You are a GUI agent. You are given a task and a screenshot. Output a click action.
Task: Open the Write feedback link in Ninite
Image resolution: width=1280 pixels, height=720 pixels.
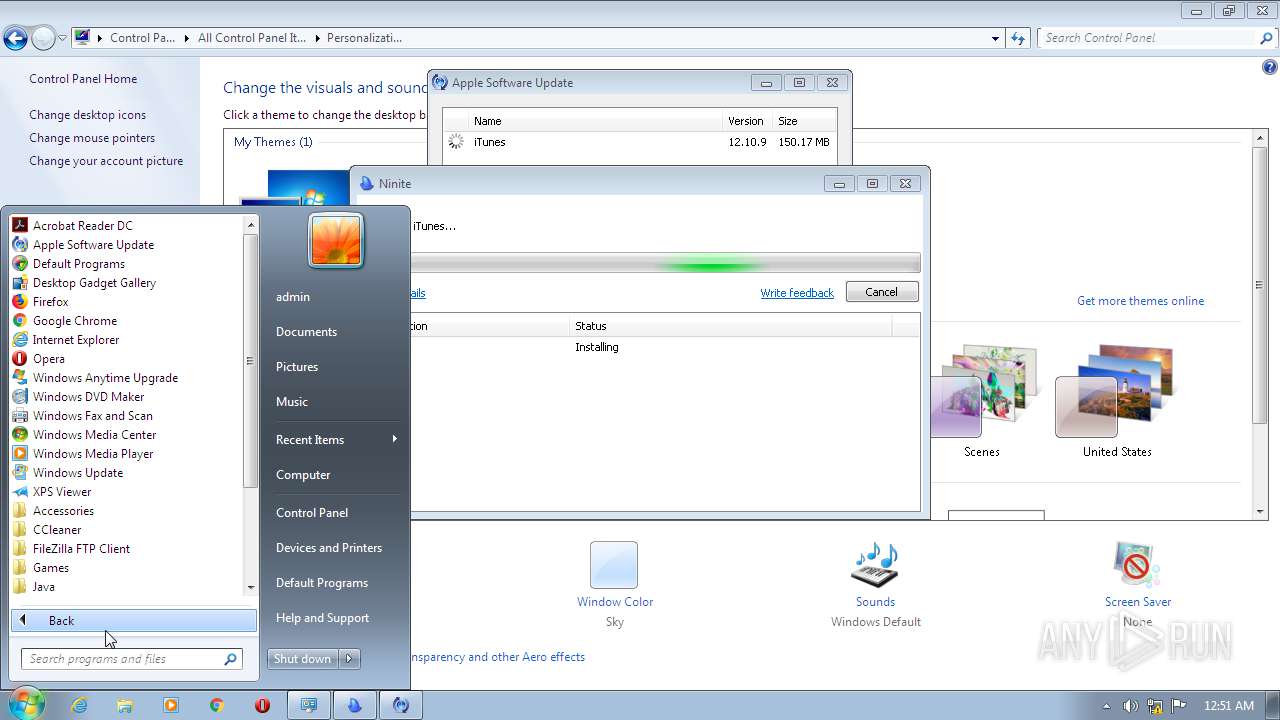tap(797, 293)
